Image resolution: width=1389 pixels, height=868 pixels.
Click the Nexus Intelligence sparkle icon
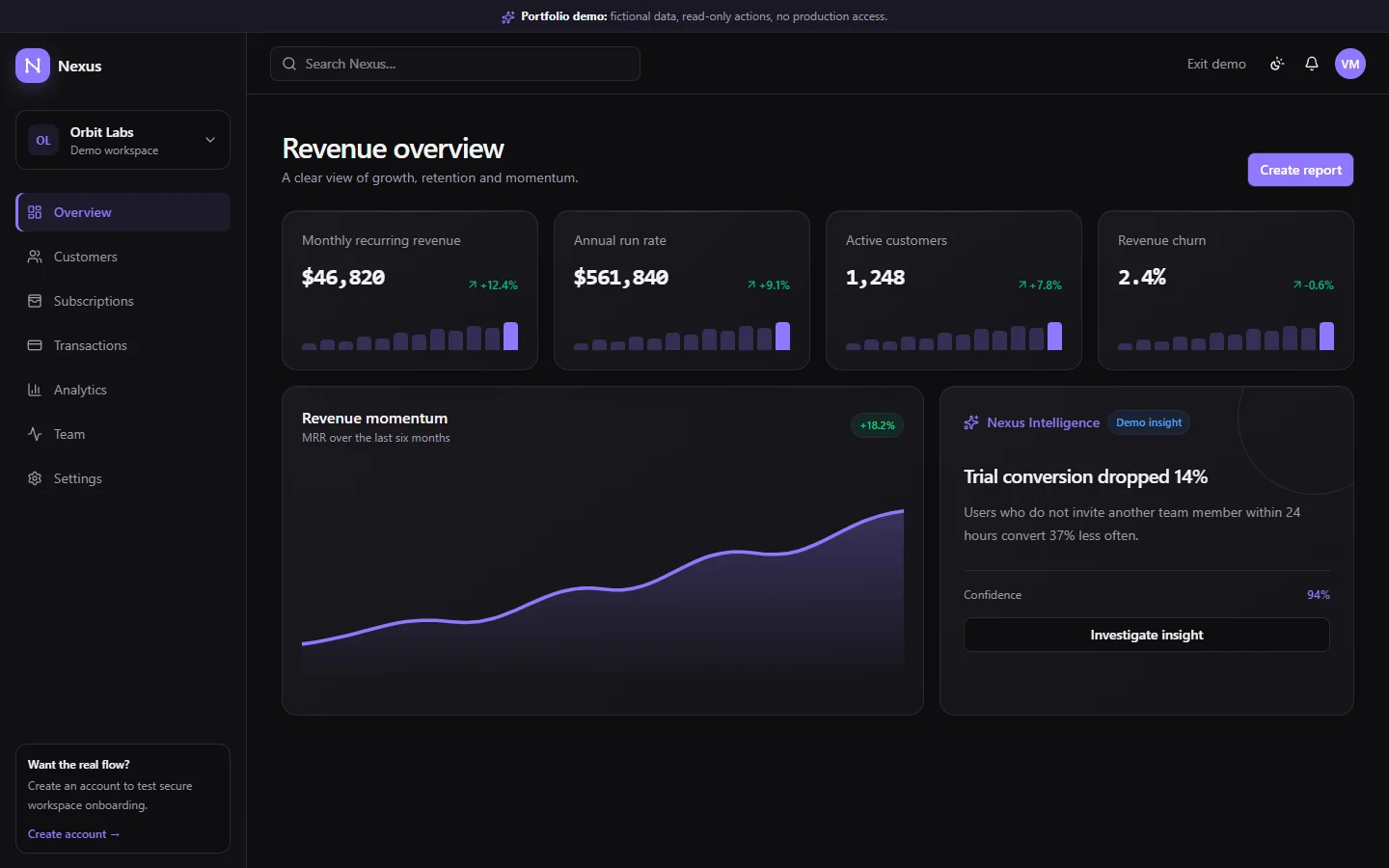click(971, 422)
